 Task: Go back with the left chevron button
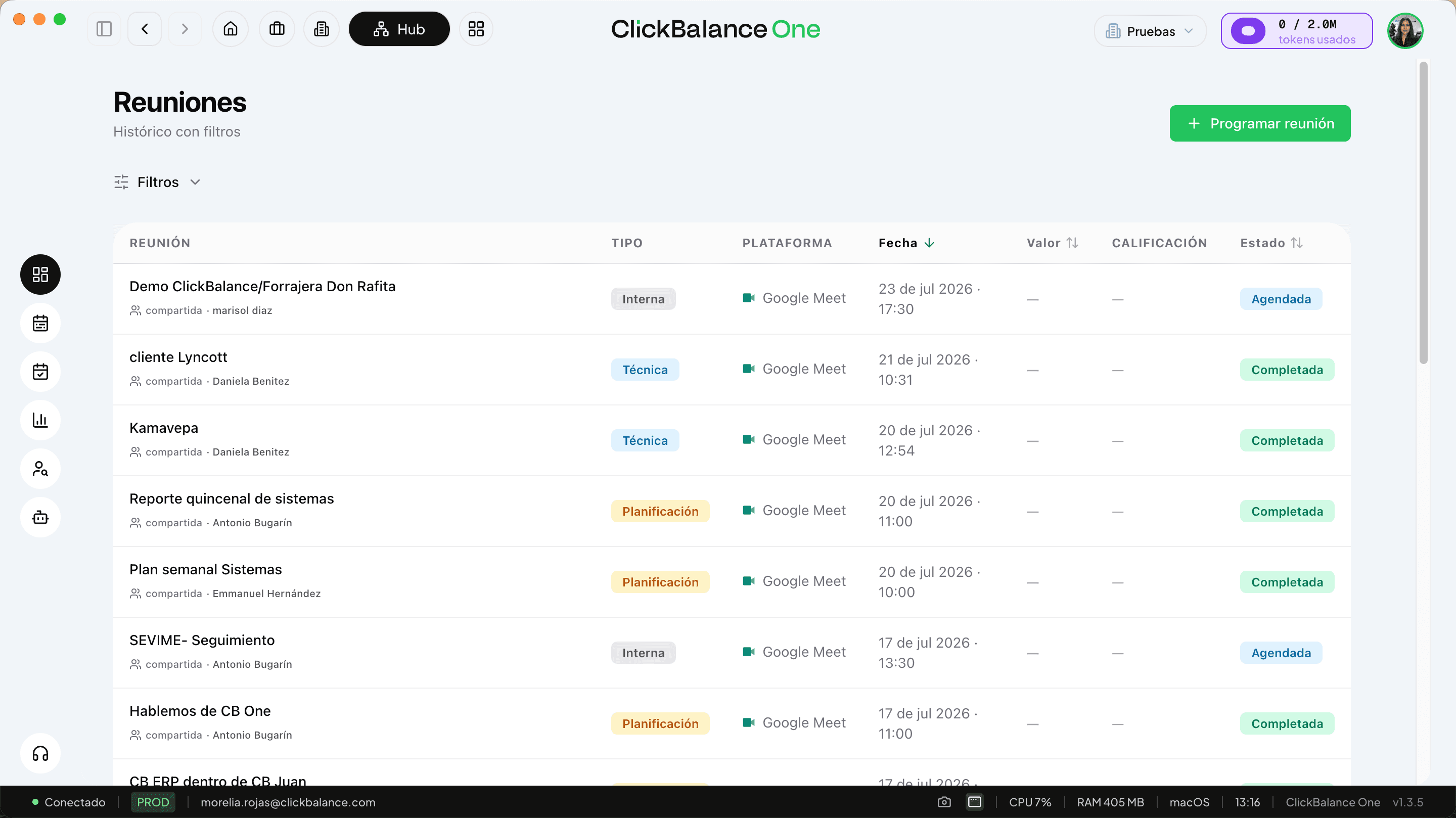(145, 29)
